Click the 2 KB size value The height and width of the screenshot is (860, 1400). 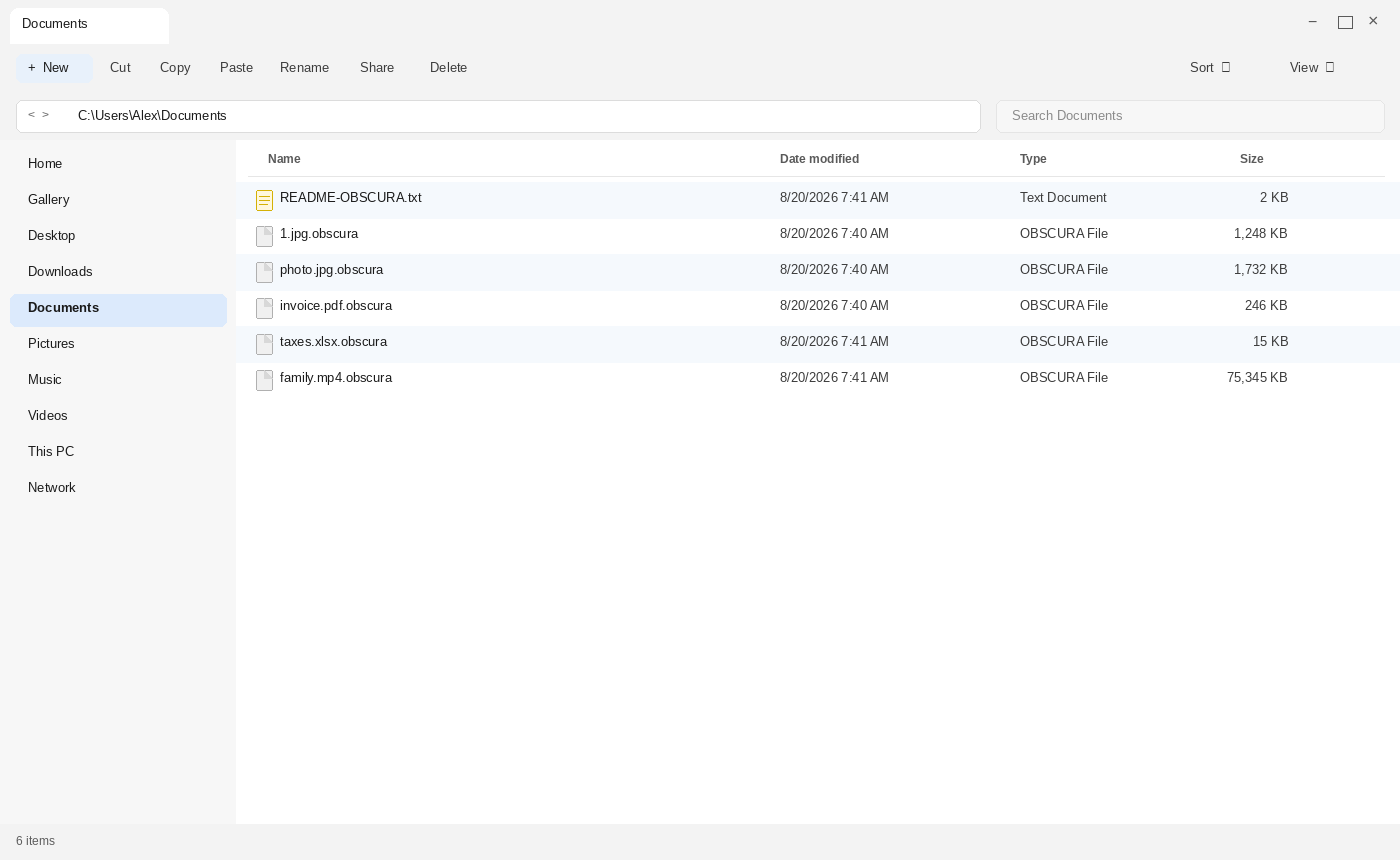click(x=1274, y=198)
